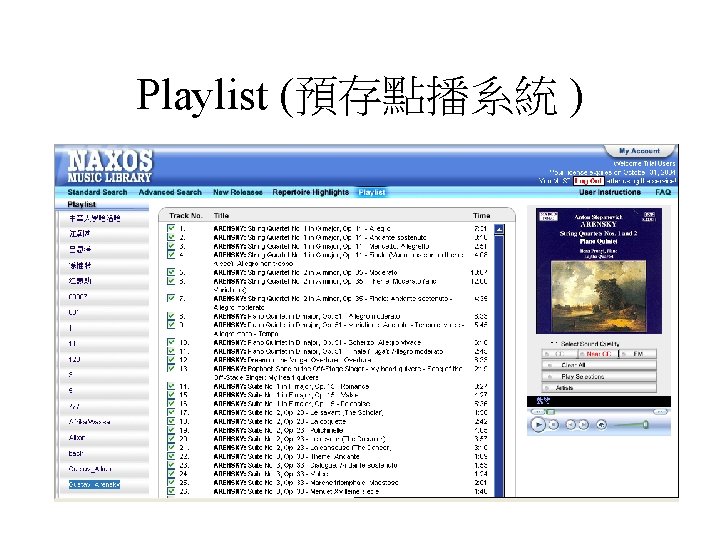Click track 17 Suite No. 2 title
Image resolution: width=720 pixels, height=540 pixels.
[298, 412]
